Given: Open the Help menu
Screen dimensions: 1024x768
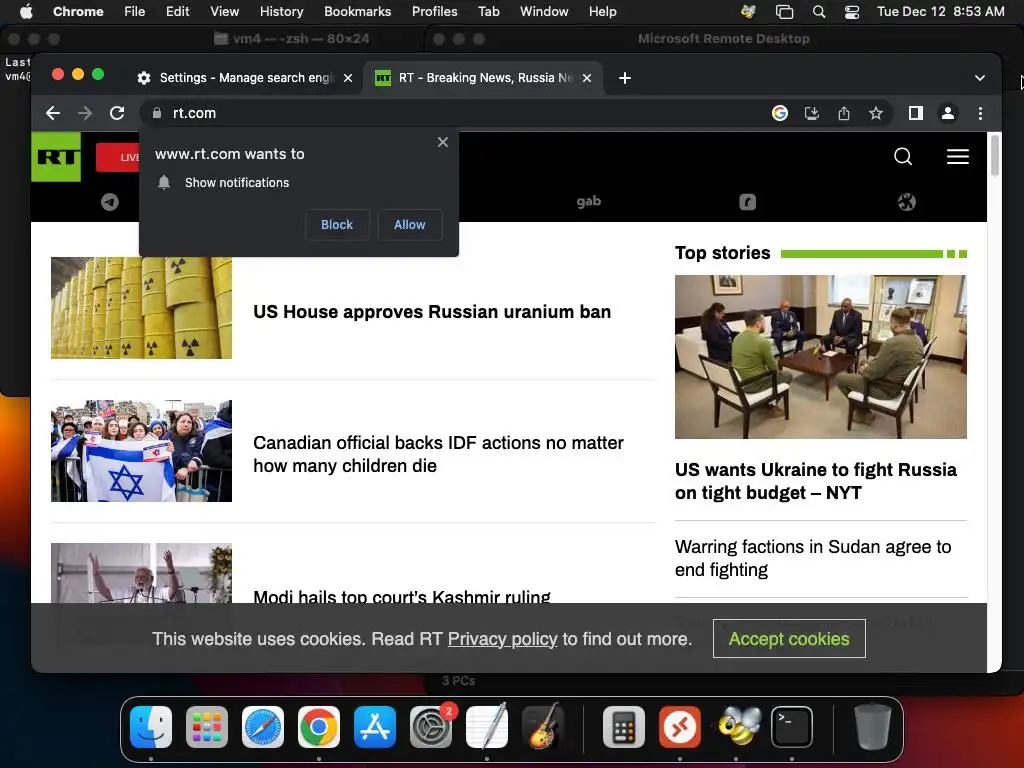Looking at the screenshot, I should click(x=602, y=11).
